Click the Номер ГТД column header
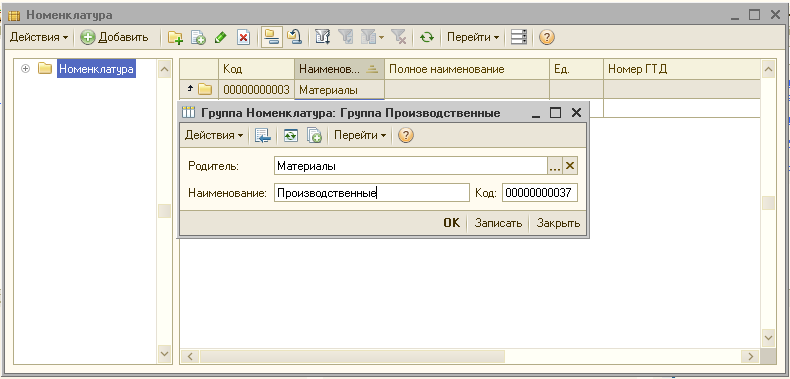This screenshot has width=790, height=379. [681, 69]
